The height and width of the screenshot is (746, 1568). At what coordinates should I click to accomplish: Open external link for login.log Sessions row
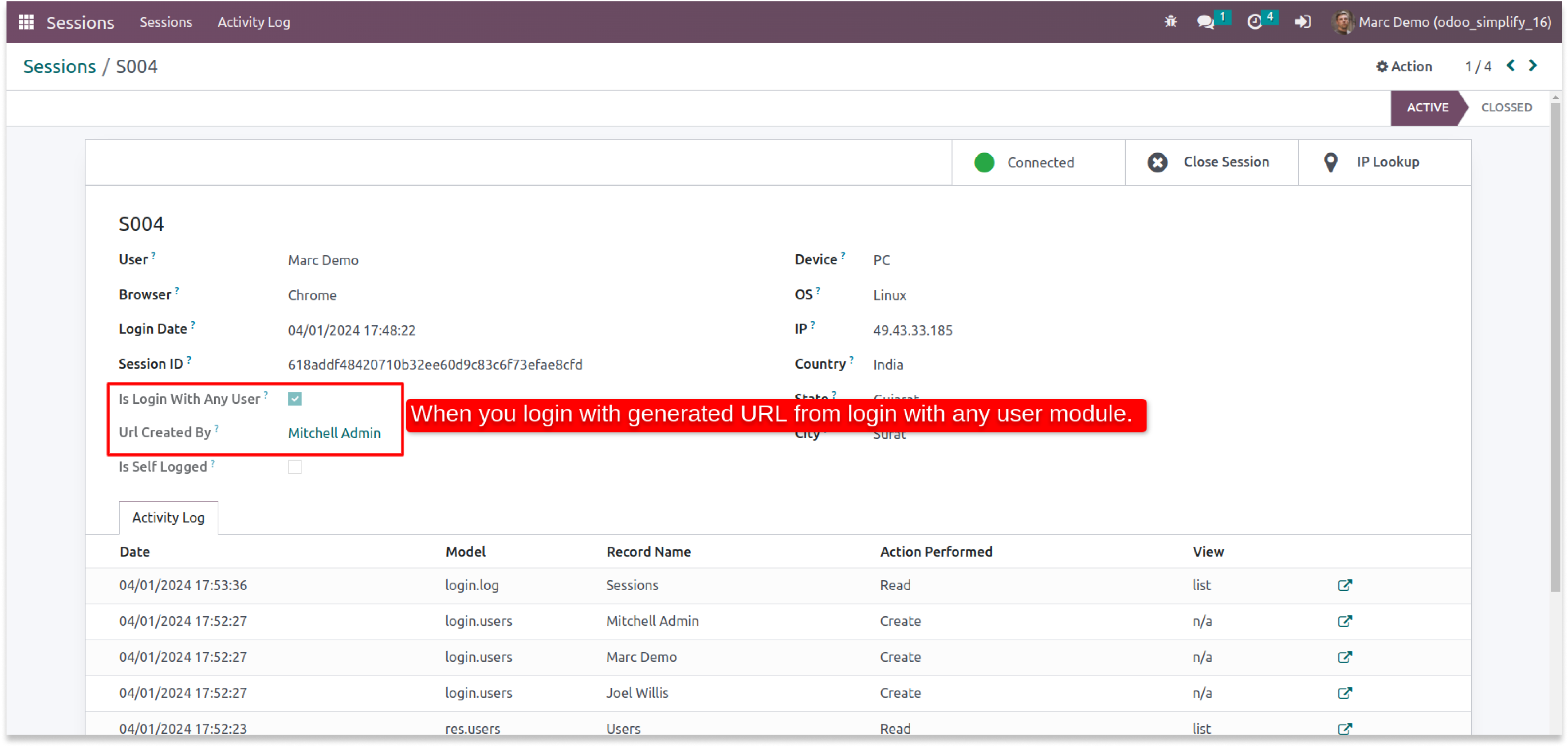coord(1345,585)
